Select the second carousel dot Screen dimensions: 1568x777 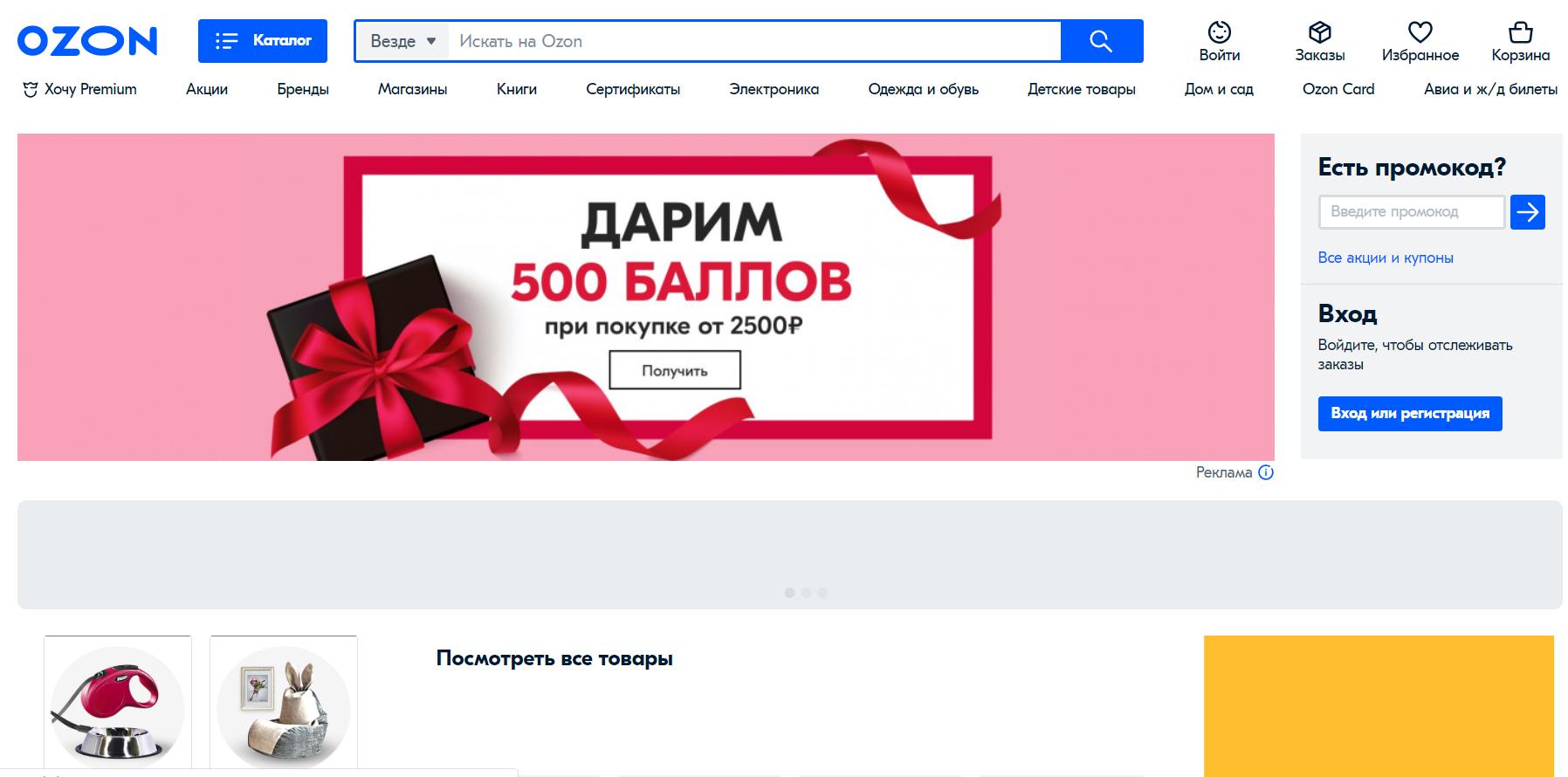pos(806,593)
